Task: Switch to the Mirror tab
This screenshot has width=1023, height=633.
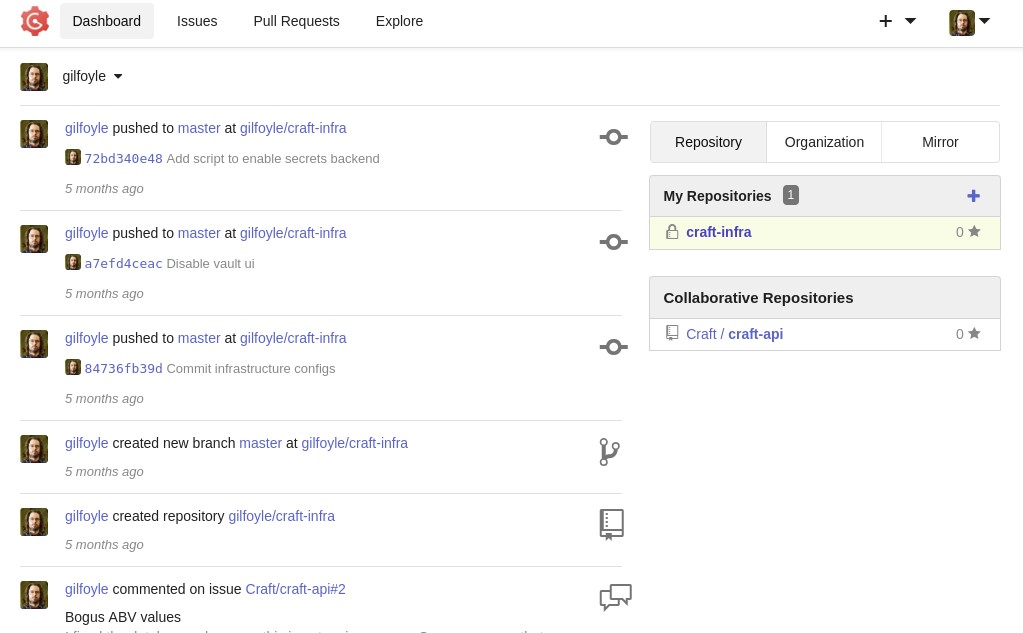Action: 940,142
